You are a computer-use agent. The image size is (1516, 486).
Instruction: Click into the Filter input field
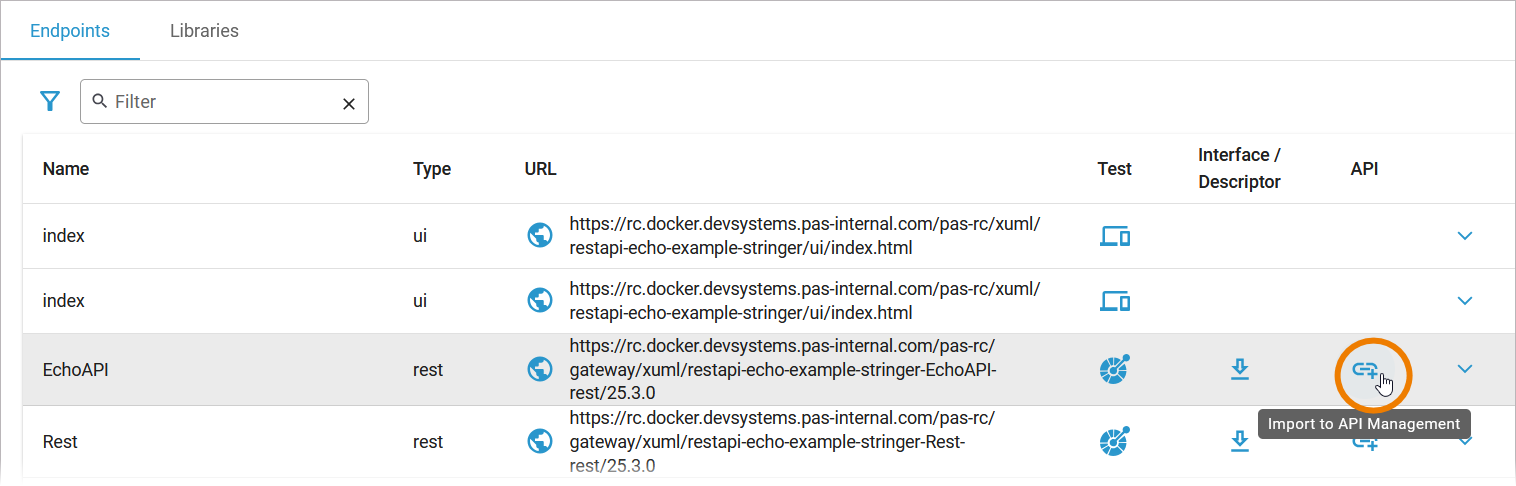(222, 102)
